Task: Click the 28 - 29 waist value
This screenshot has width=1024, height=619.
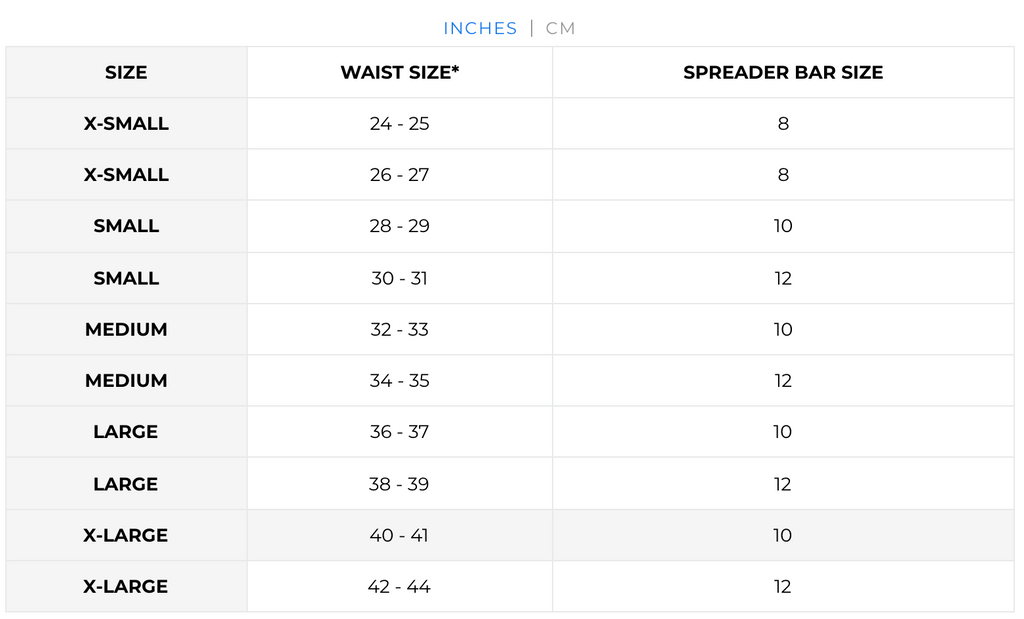Action: [399, 226]
